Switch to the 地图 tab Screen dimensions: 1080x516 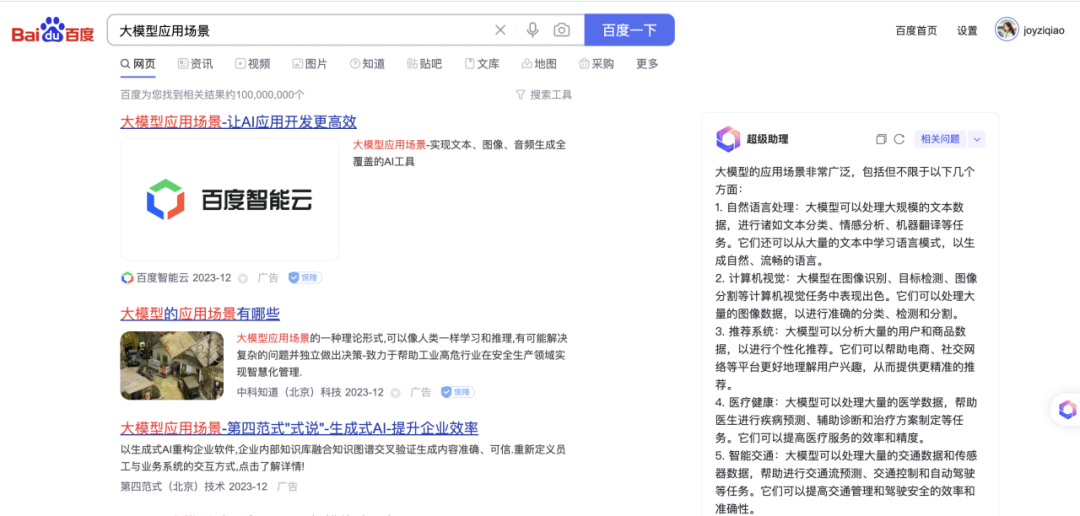pos(539,64)
